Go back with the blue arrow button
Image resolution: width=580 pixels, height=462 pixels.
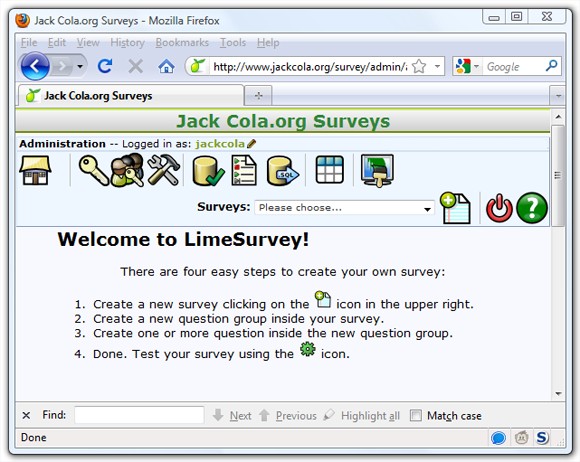click(x=35, y=66)
